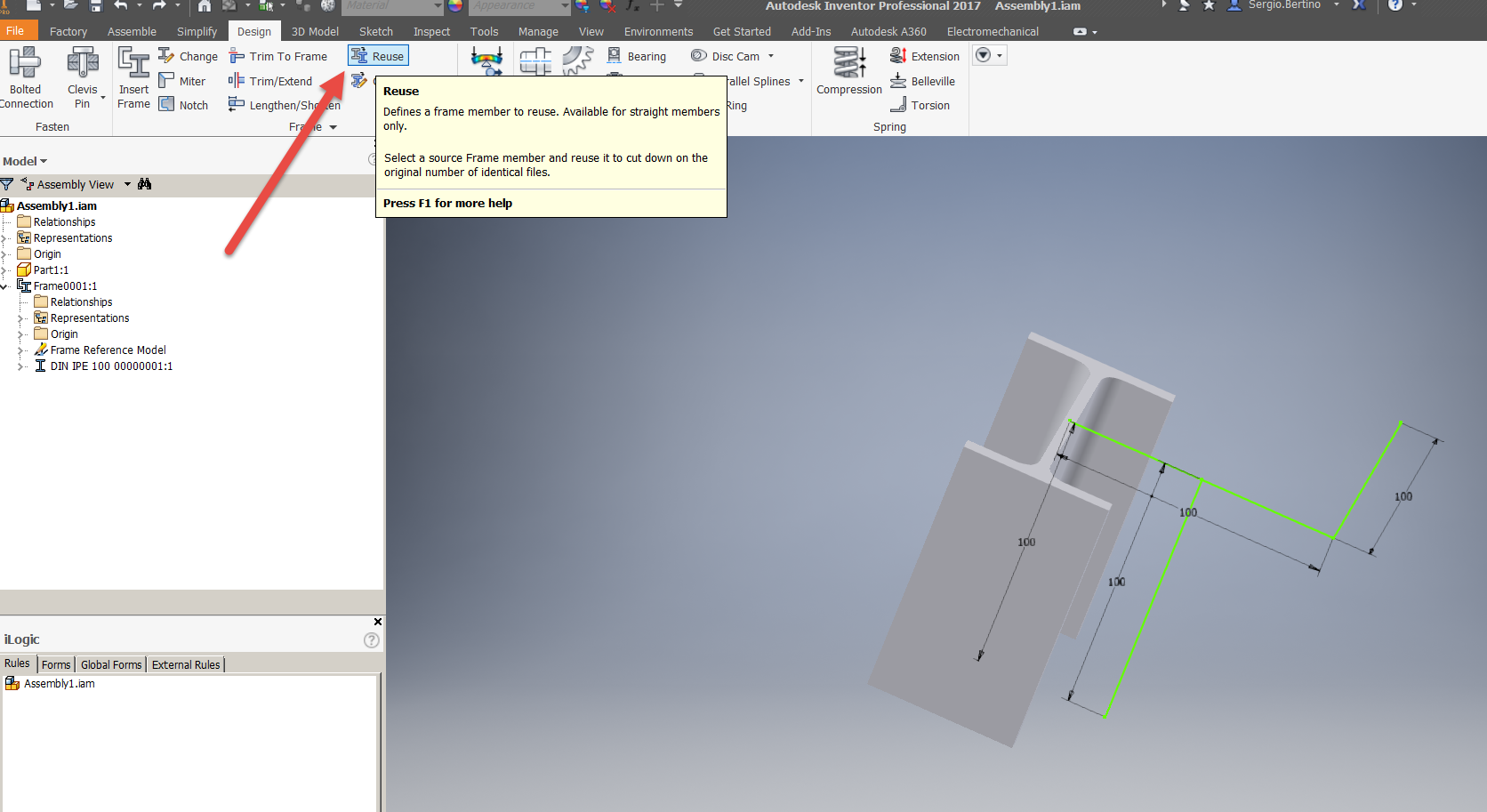Switch to the Sketch ribbon tab

375,30
